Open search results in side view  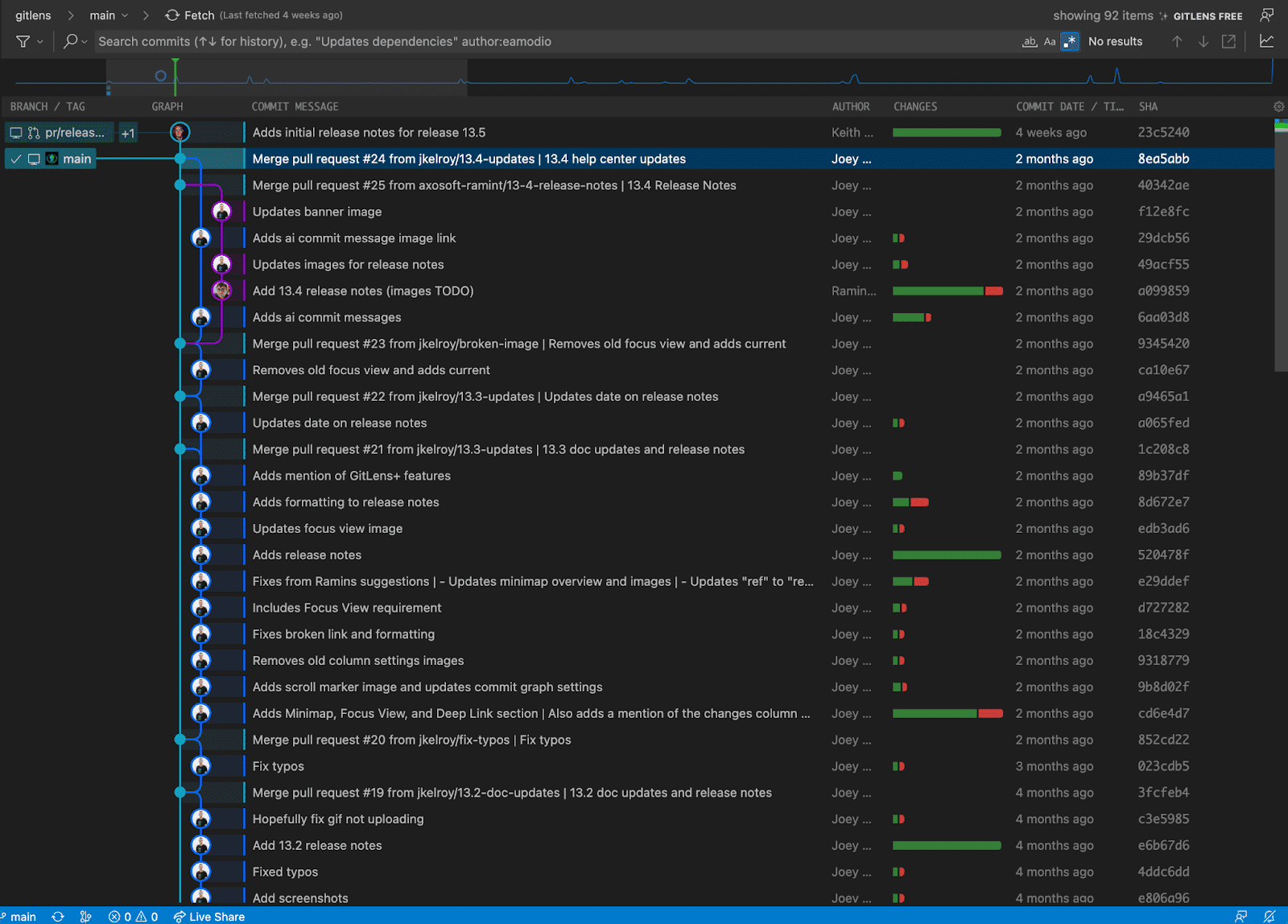(1228, 41)
